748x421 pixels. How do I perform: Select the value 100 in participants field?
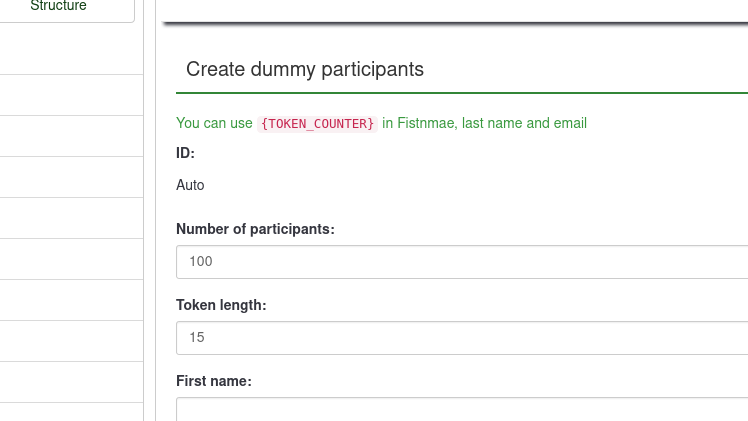(201, 261)
